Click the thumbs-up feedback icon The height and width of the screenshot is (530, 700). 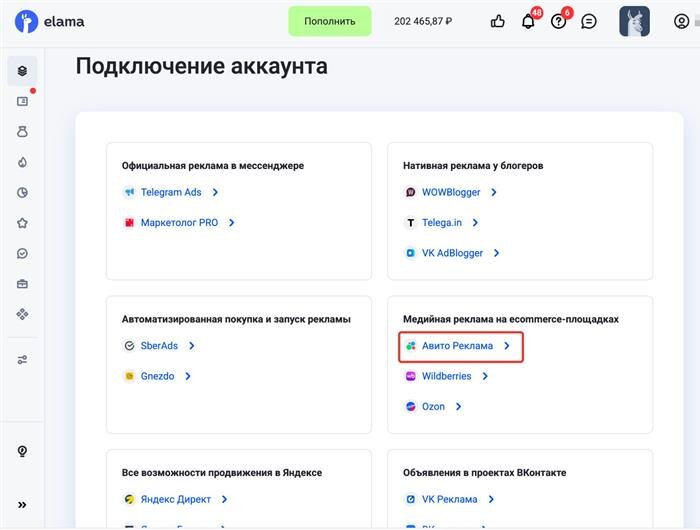click(x=497, y=21)
